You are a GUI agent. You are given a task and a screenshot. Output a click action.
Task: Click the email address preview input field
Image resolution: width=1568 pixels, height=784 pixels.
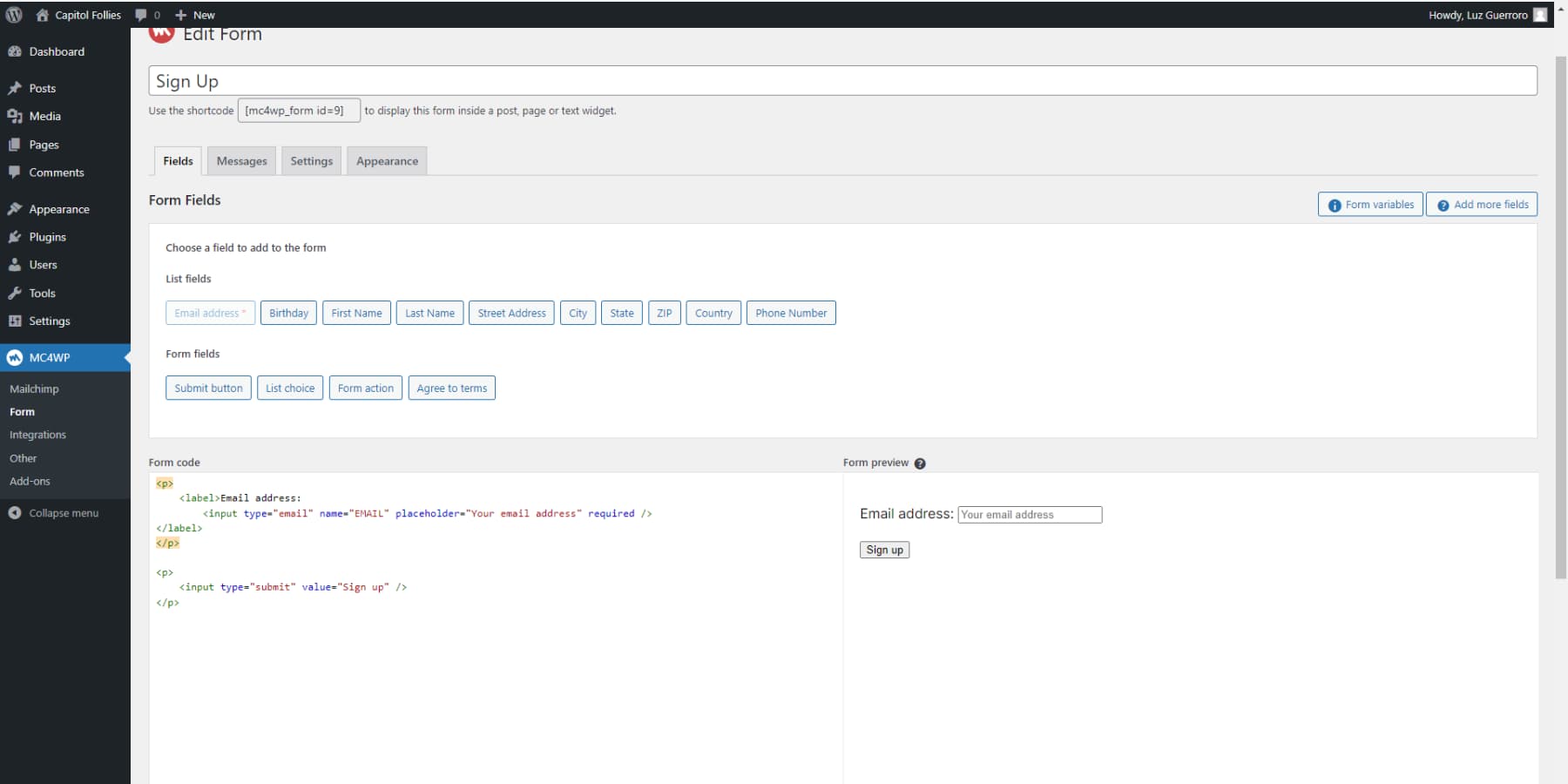[1030, 514]
